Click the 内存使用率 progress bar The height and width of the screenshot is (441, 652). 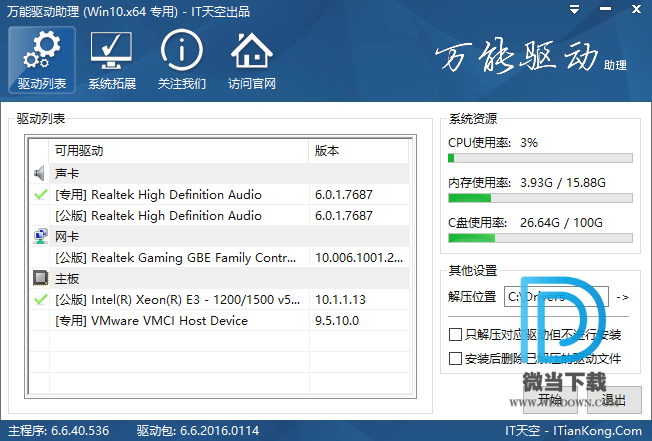pyautogui.click(x=540, y=198)
